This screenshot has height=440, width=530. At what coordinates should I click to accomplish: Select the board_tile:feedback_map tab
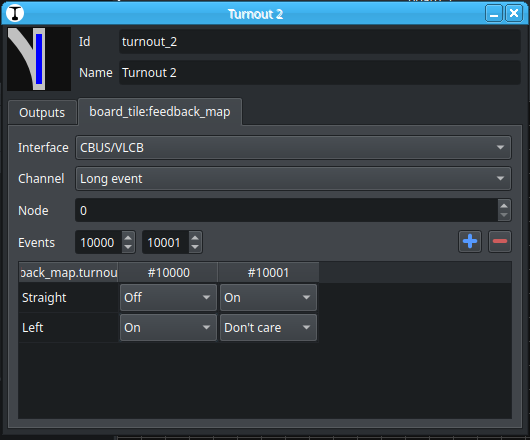point(160,112)
